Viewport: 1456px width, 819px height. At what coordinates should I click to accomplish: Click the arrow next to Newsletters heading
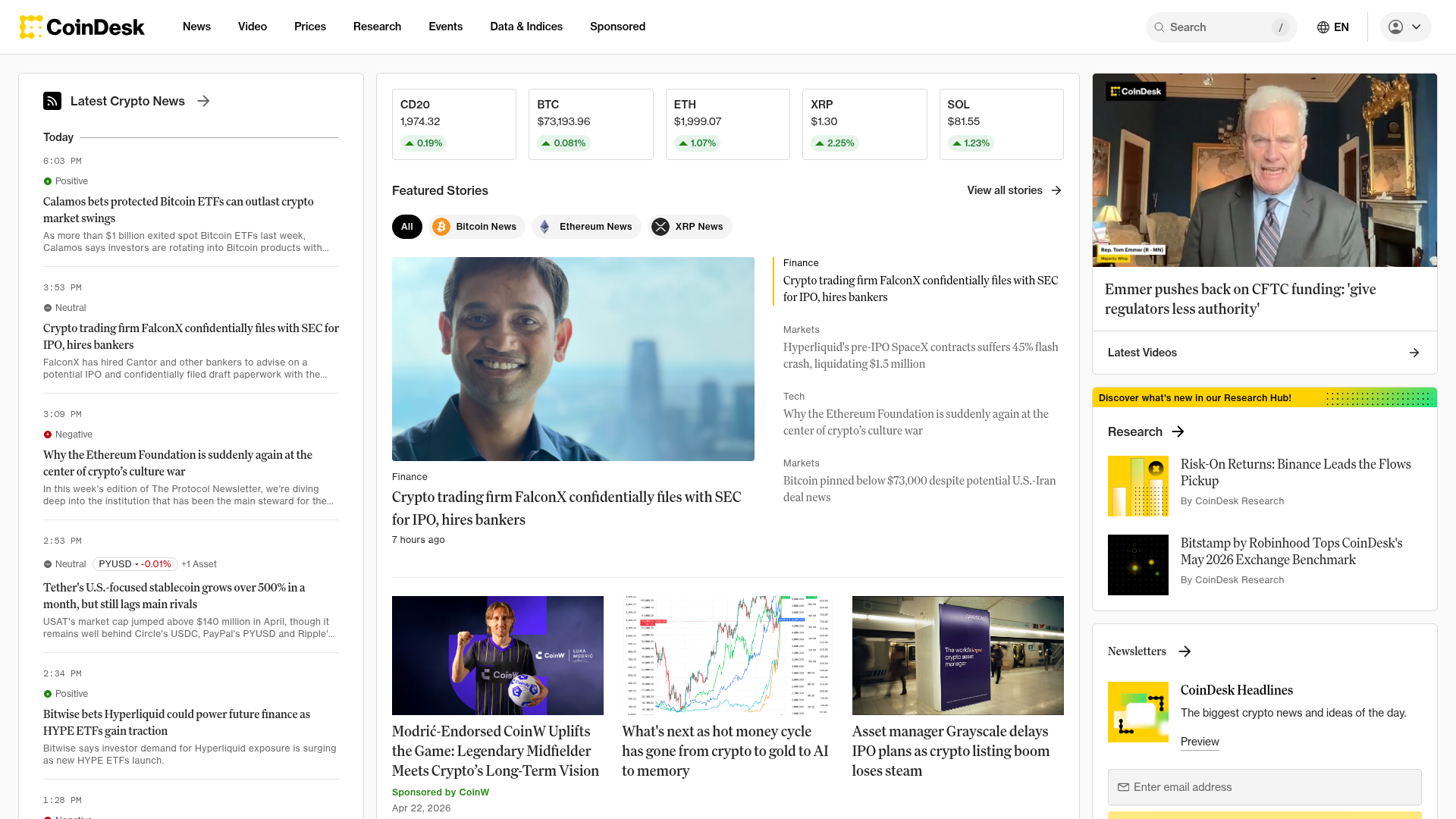click(1185, 651)
